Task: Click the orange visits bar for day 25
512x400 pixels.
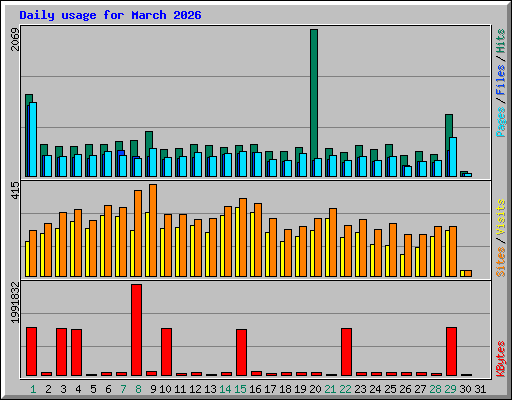Action: coord(393,250)
